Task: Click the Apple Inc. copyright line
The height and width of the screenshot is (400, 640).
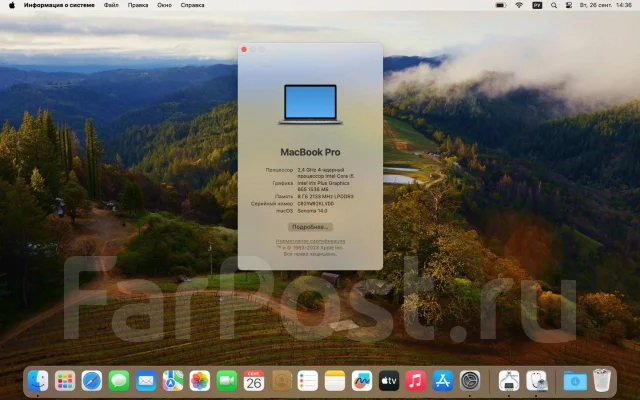Action: [310, 248]
